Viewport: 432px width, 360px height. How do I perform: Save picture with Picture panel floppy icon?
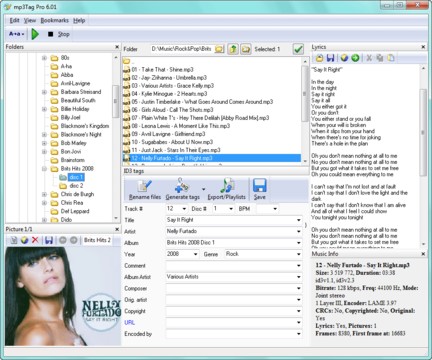point(49,240)
